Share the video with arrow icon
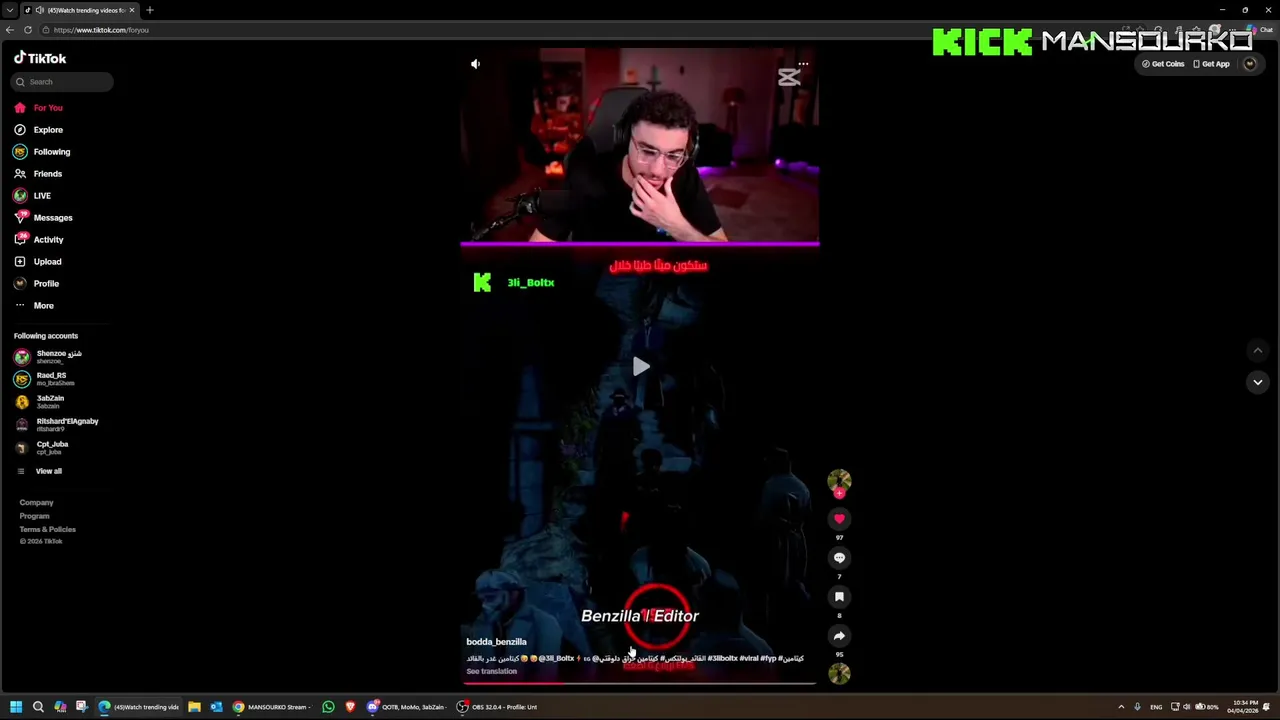 tap(839, 636)
